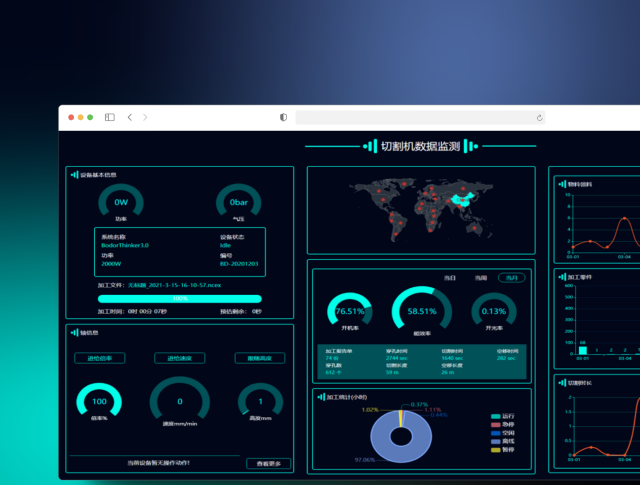Viewport: 640px width, 485px height.
Task: Go forward with the browser arrow
Action: click(145, 118)
